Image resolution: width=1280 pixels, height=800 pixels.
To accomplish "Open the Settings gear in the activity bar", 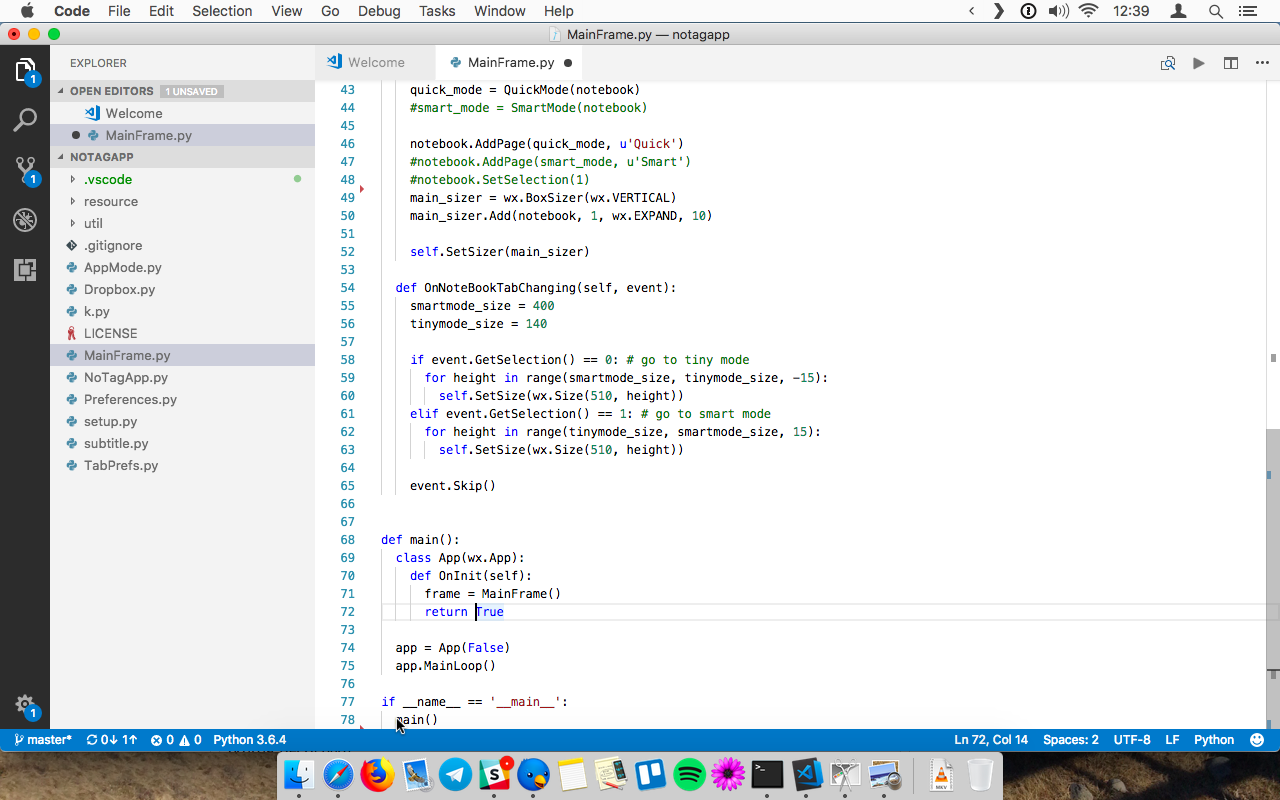I will pyautogui.click(x=24, y=704).
